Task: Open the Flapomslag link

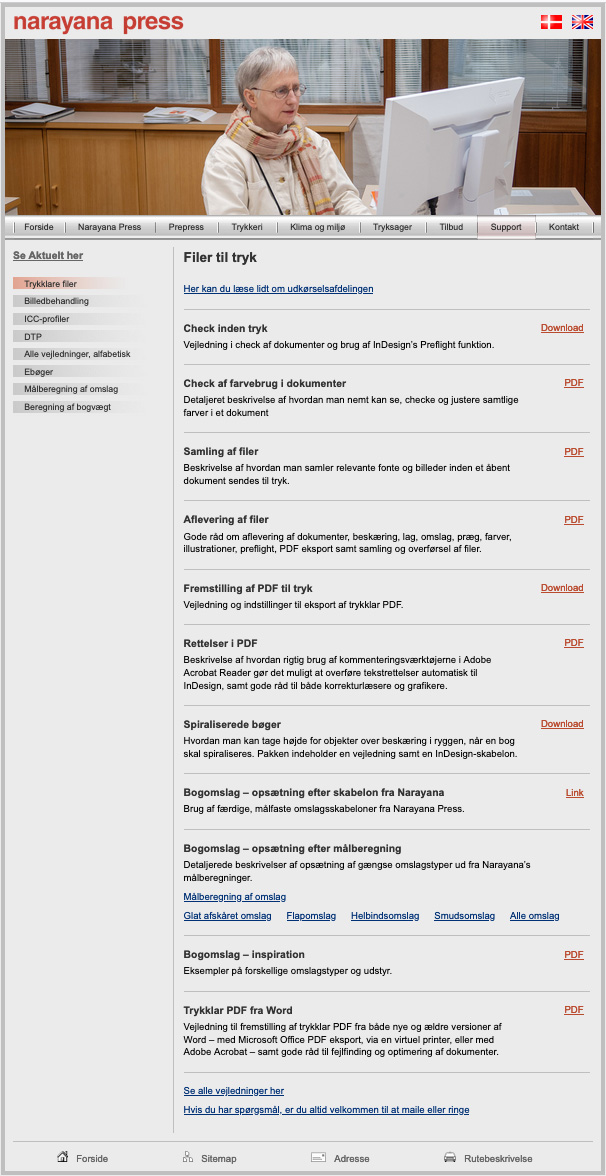Action: coord(311,916)
